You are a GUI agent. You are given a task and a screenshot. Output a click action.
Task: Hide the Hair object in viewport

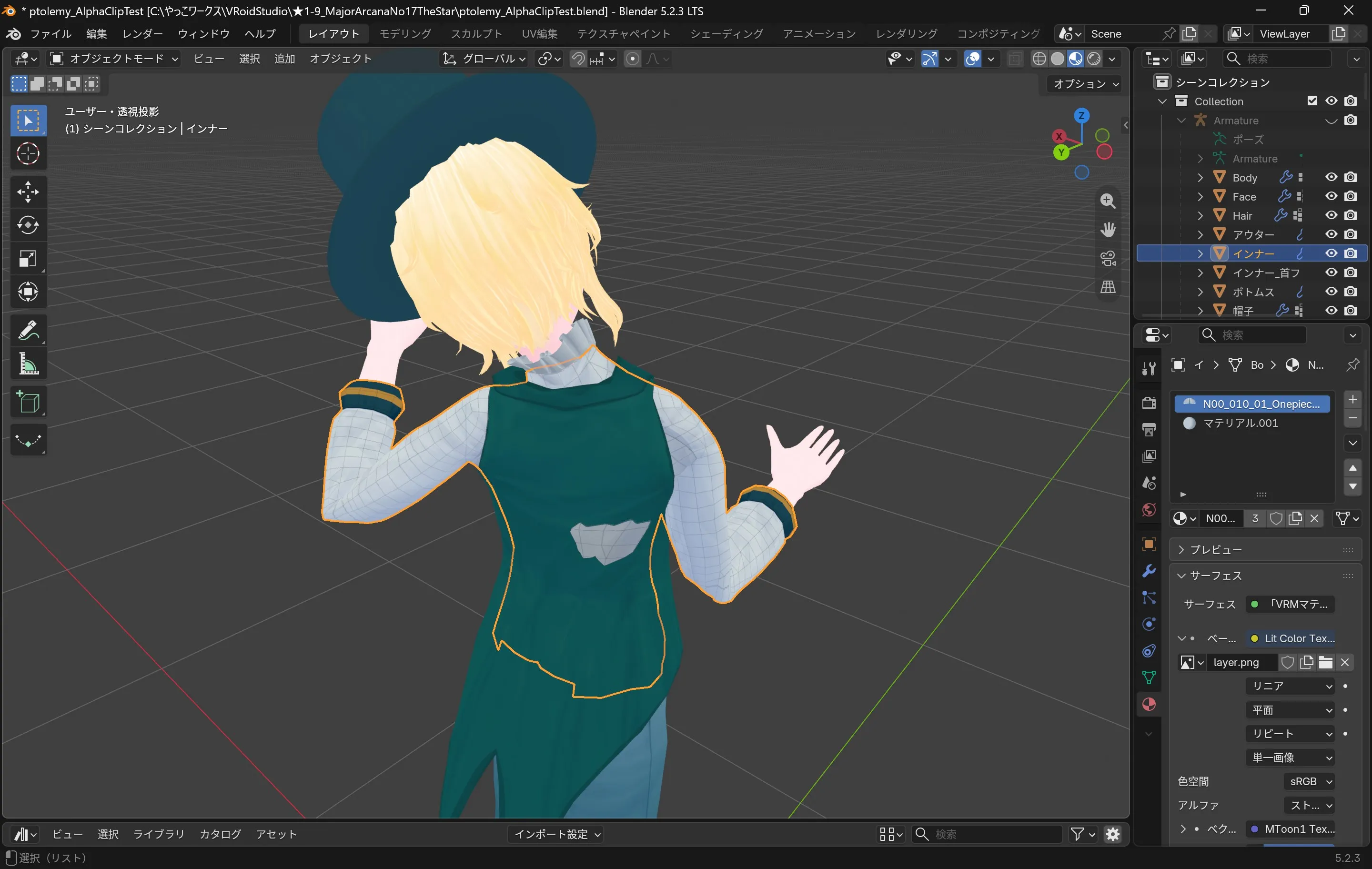1331,215
